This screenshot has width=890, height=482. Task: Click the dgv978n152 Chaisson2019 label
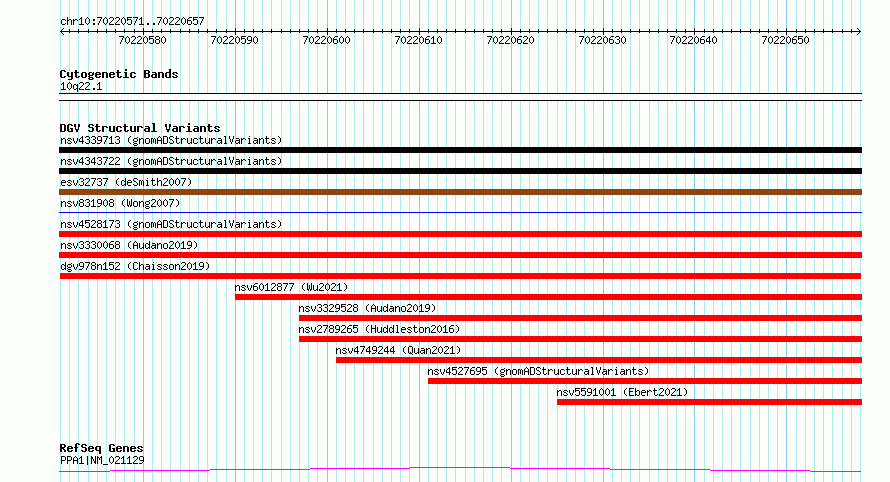pos(135,266)
